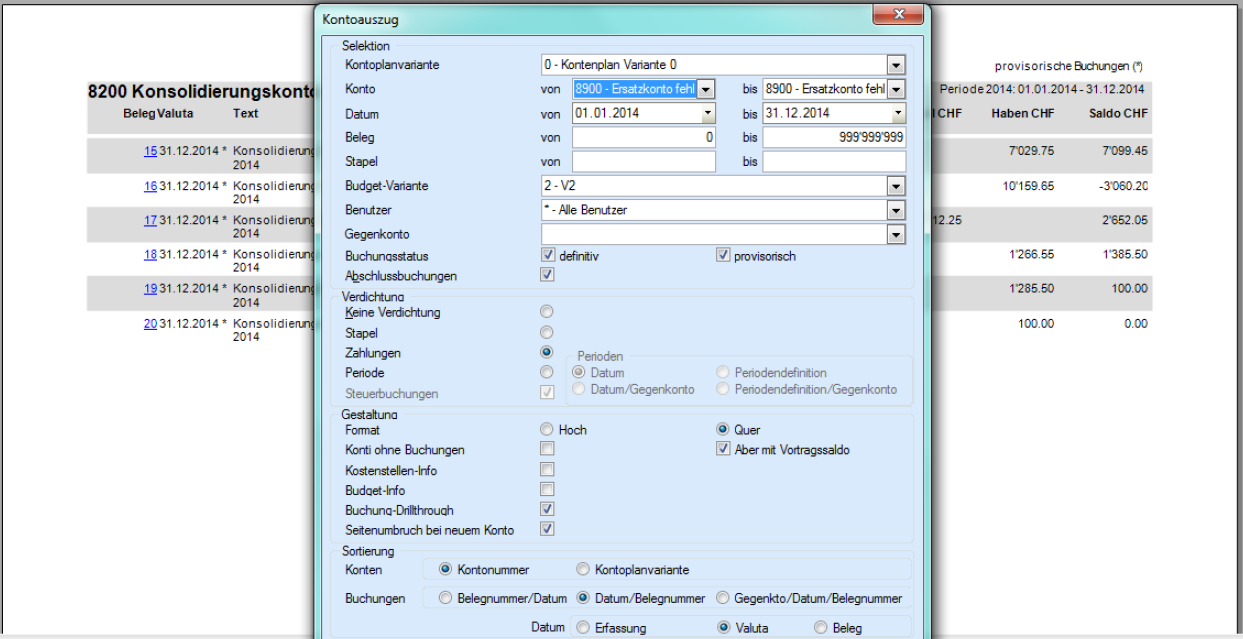Screen dimensions: 1243x639
Task: Select 'Keine Verdichtung' radio button
Action: click(x=546, y=313)
